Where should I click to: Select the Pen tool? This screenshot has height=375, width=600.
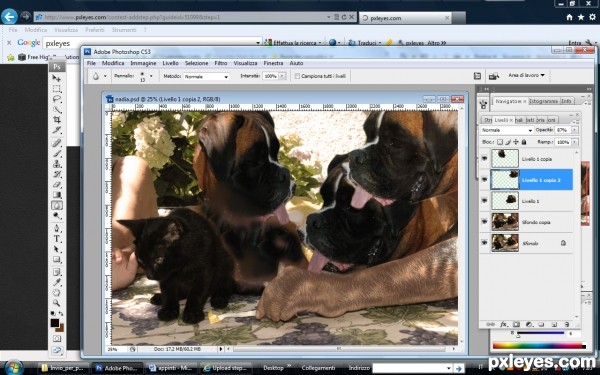(57, 228)
